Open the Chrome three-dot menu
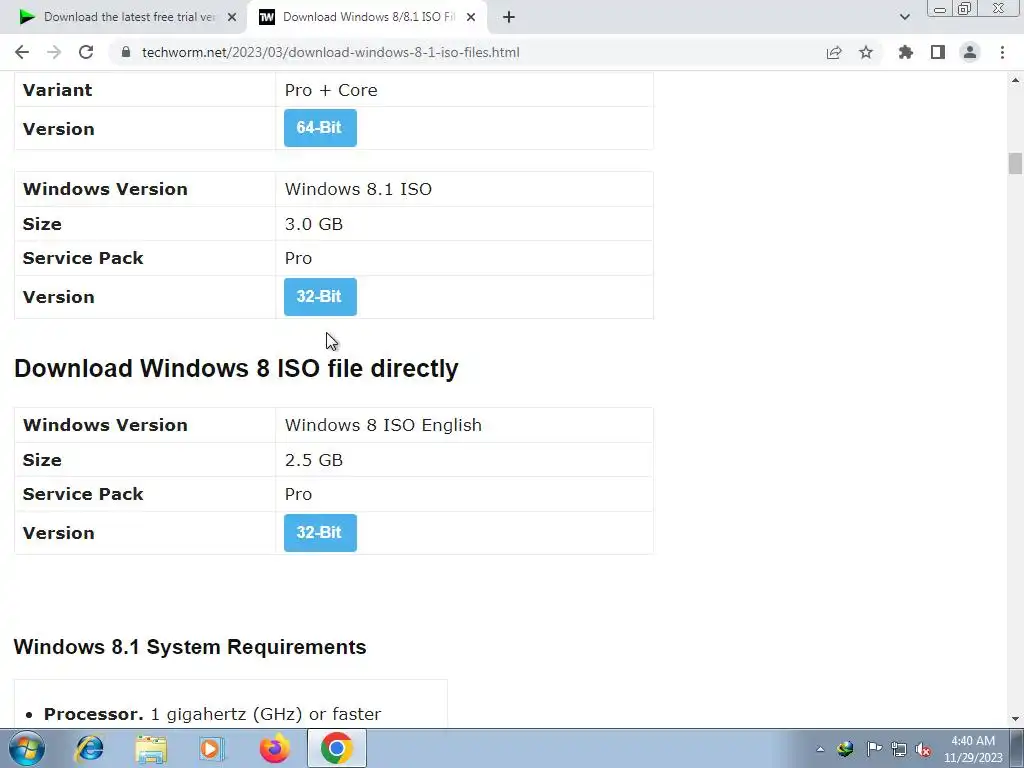 (1002, 52)
